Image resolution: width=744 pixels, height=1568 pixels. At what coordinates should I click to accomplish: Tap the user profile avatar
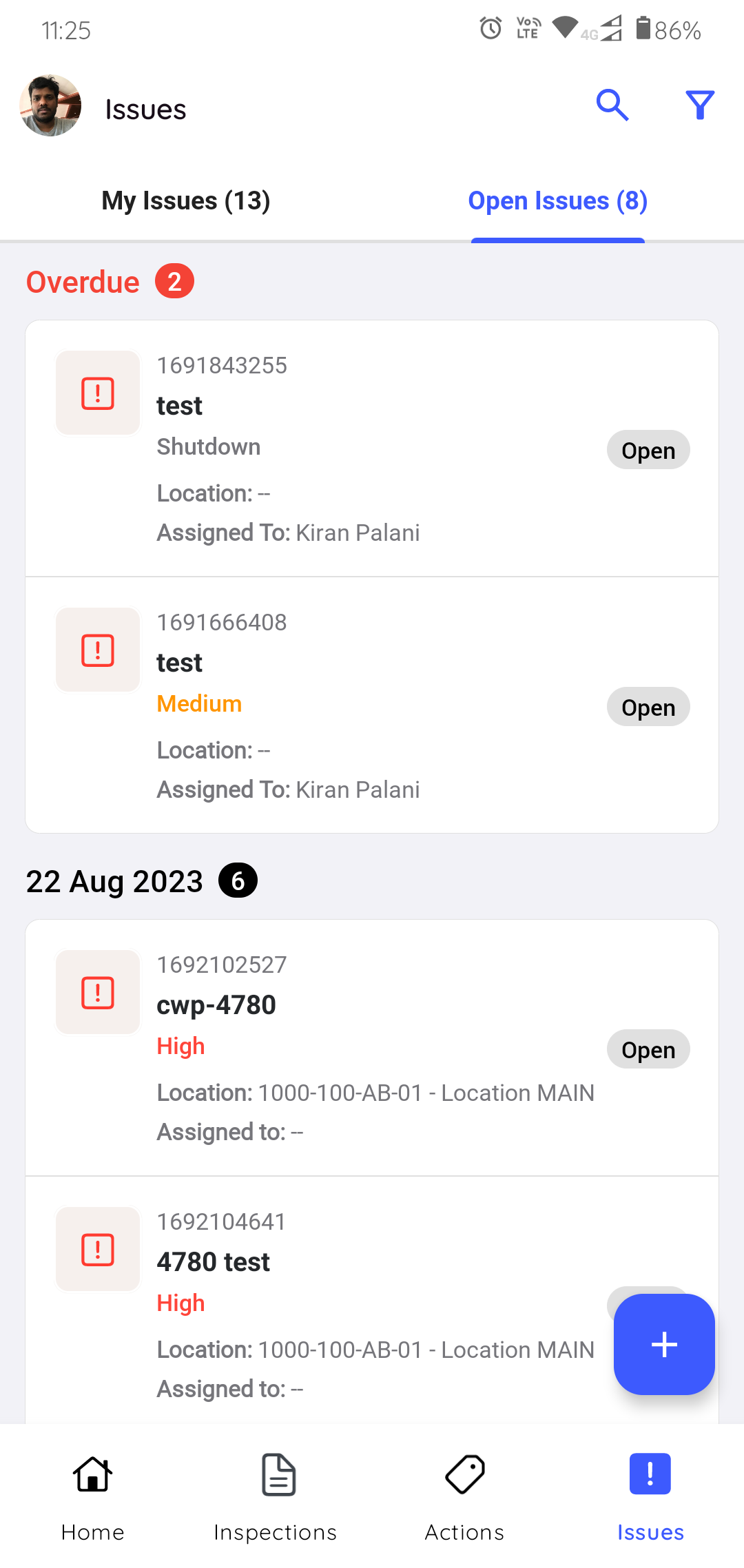point(50,105)
